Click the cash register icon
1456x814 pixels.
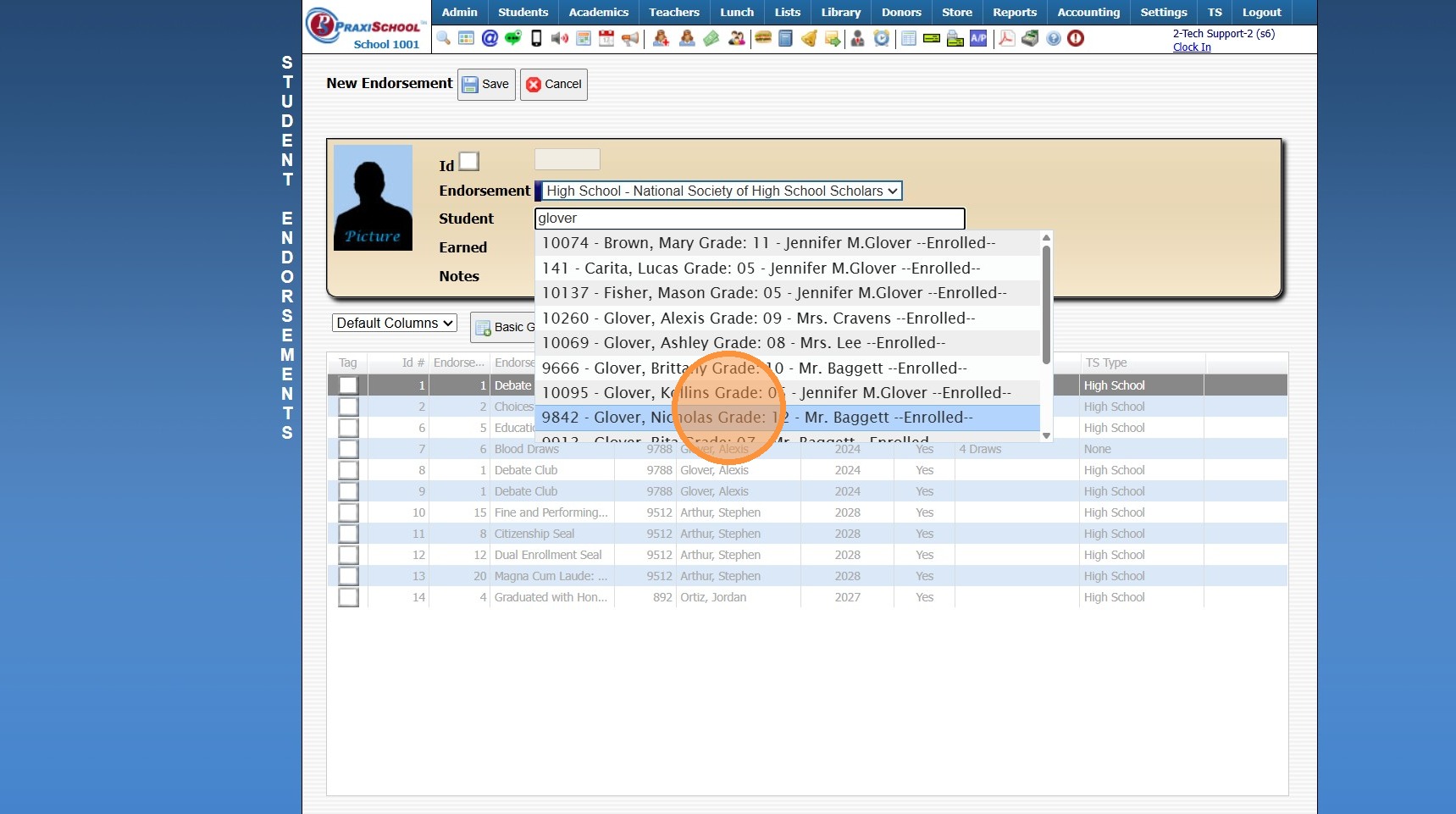1030,38
